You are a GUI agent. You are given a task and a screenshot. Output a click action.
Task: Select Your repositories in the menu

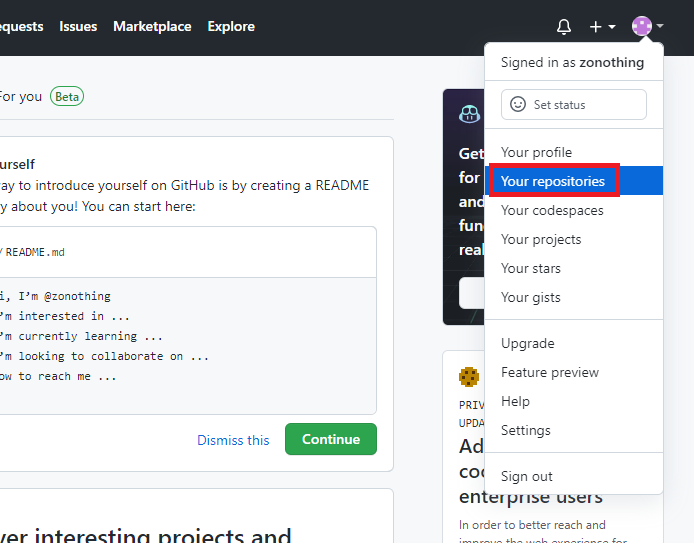574,181
